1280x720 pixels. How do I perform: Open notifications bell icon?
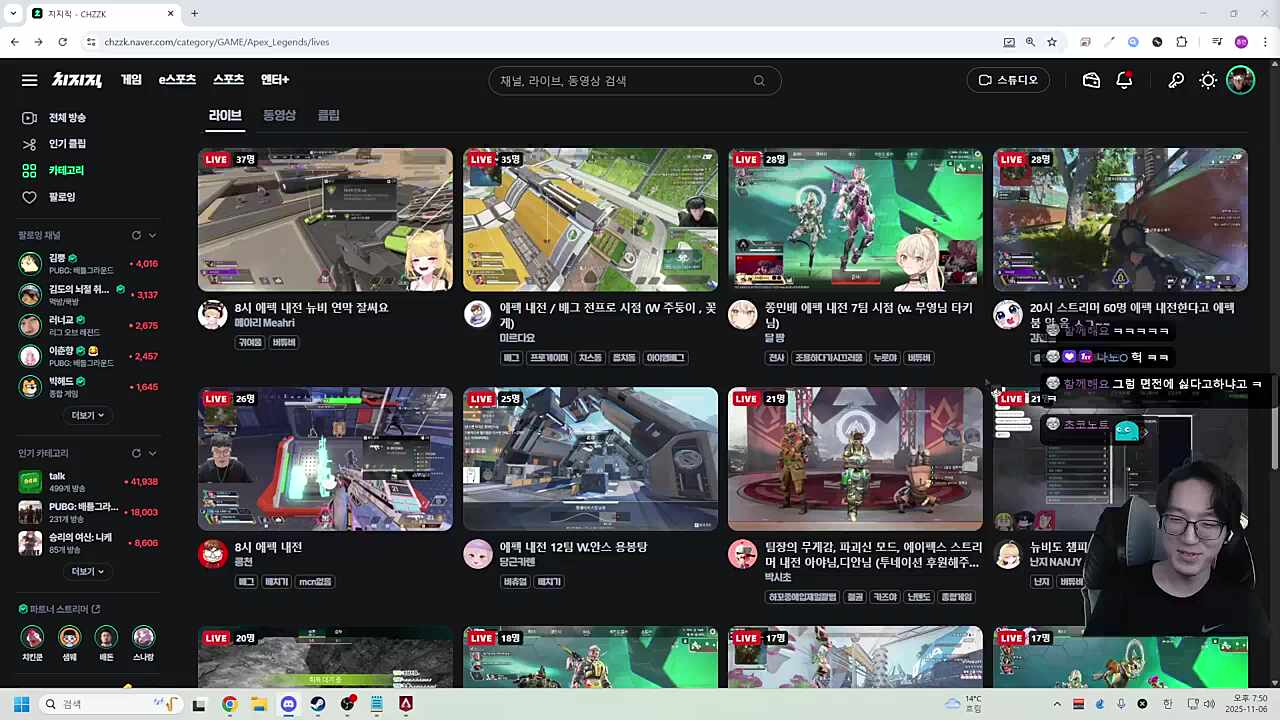1124,80
